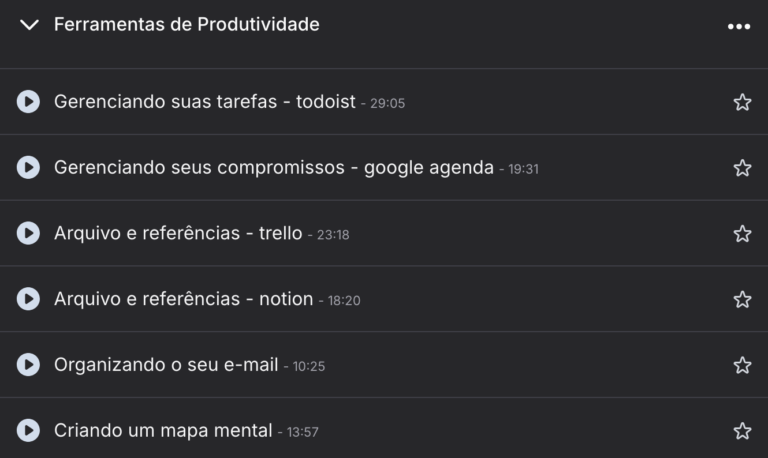Select the 'Criando um mapa mental' title
Image resolution: width=768 pixels, height=458 pixels.
(162, 431)
